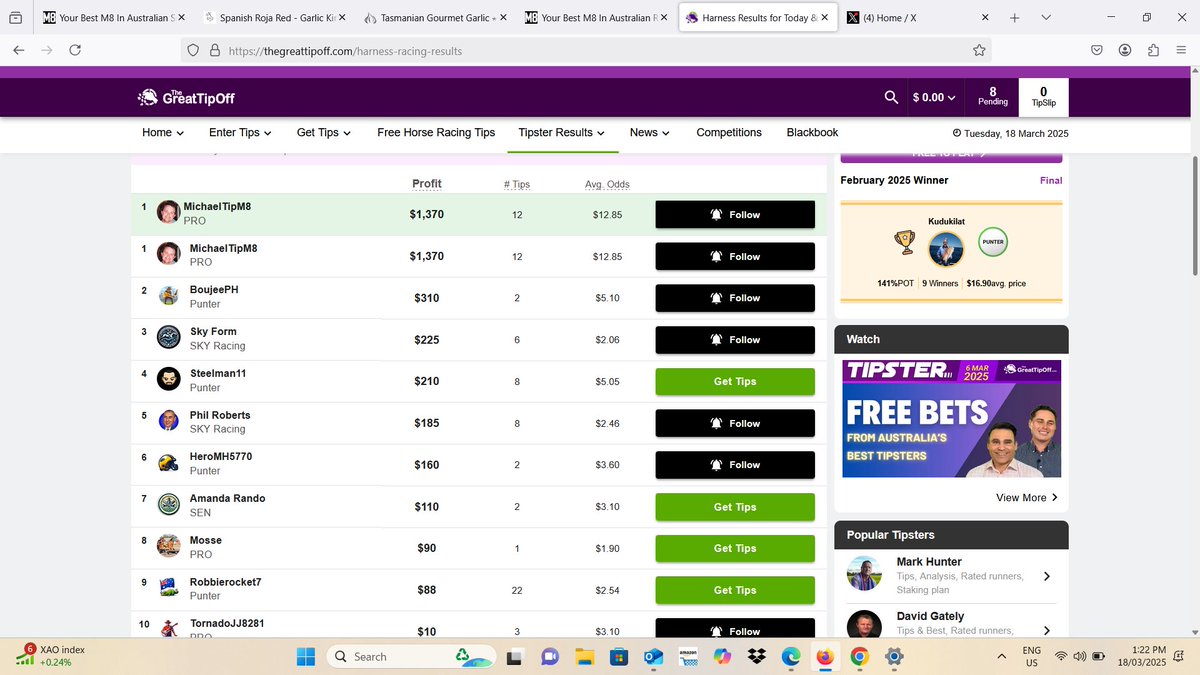1200x675 pixels.
Task: Expand the Tipster Results menu
Action: (562, 132)
